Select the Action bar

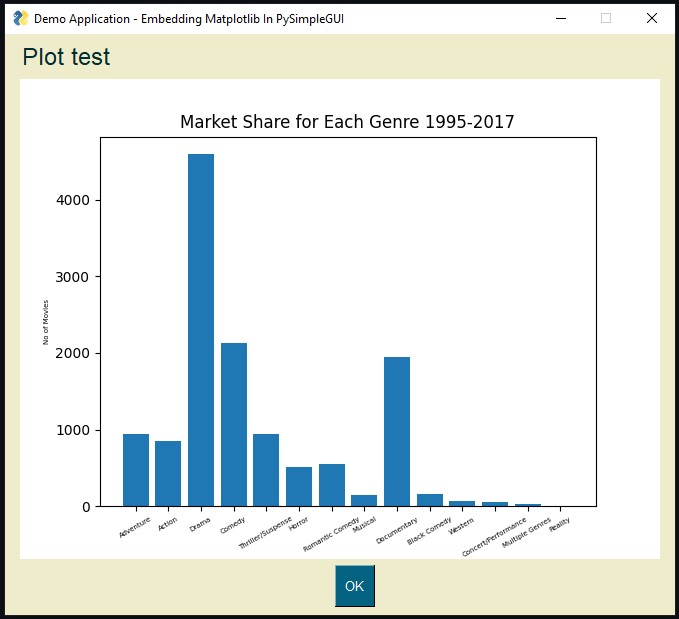coord(168,474)
